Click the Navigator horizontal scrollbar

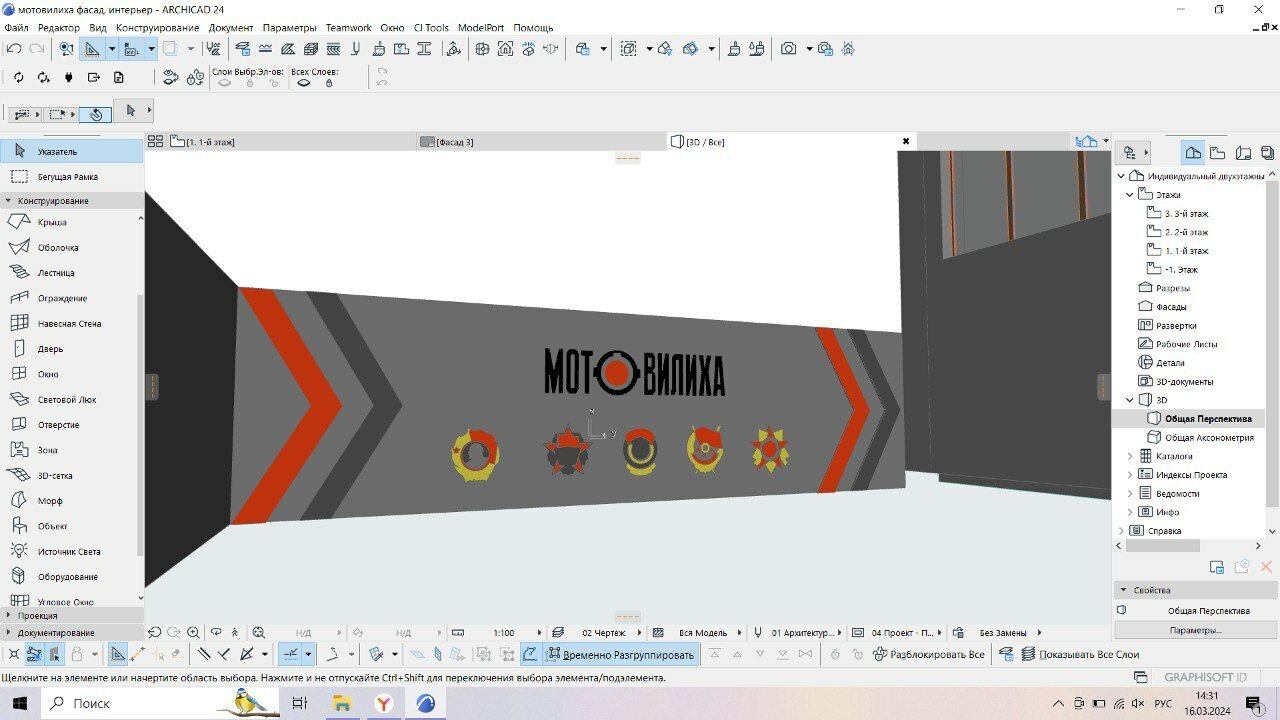(1162, 546)
